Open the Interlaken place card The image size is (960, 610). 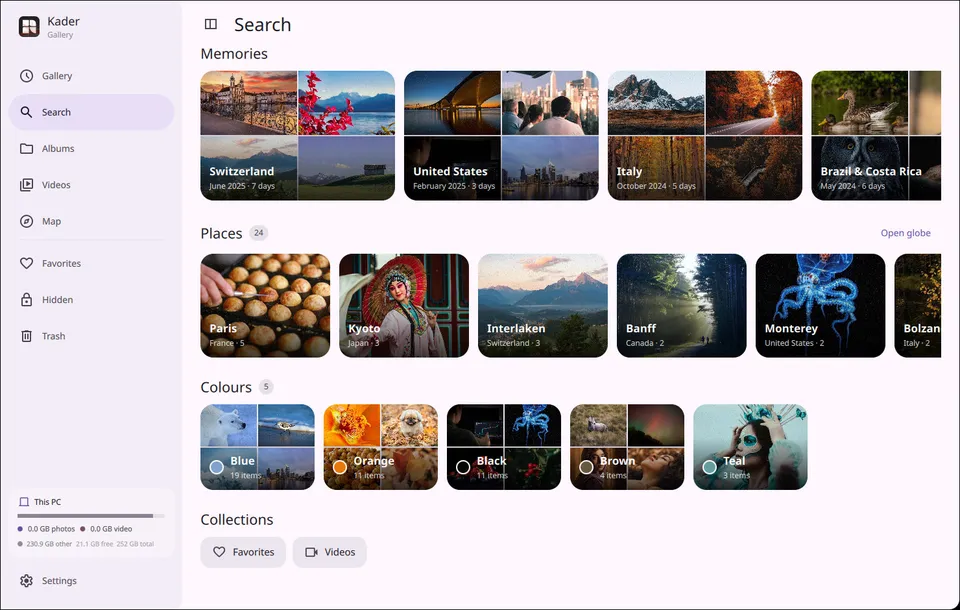(x=543, y=306)
